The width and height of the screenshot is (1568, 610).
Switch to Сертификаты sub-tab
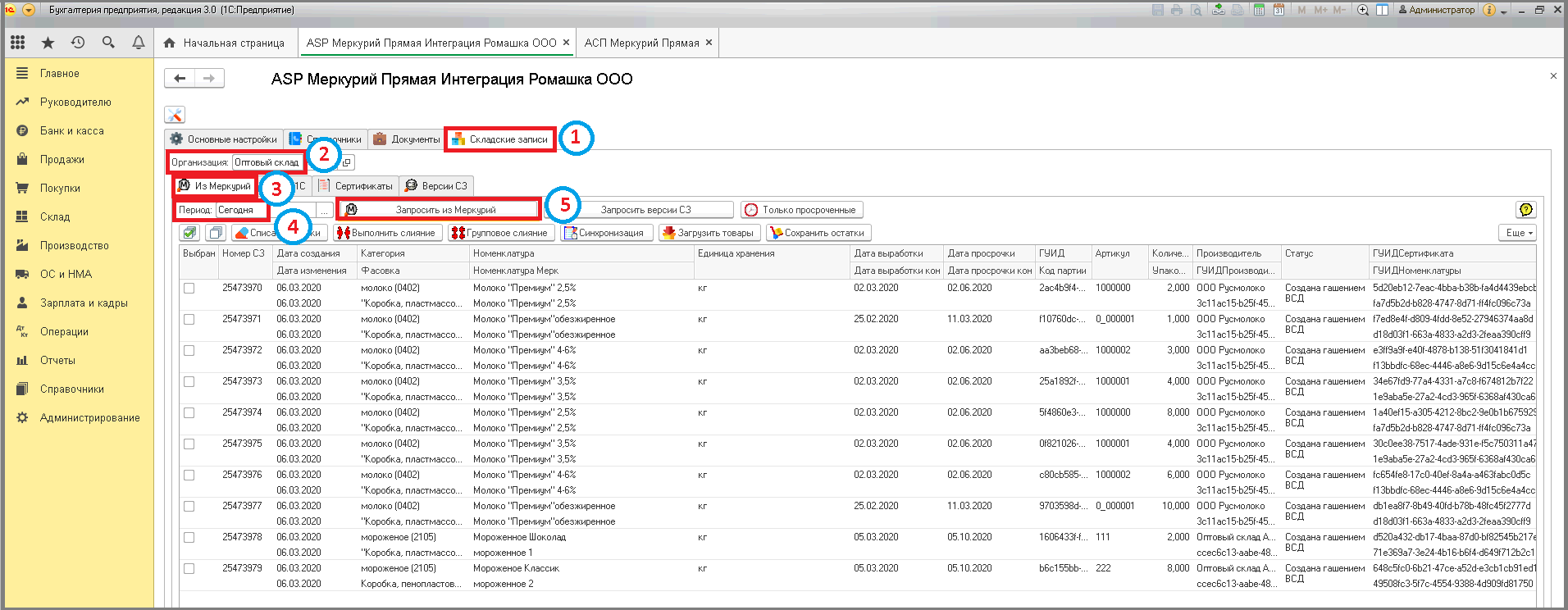356,186
